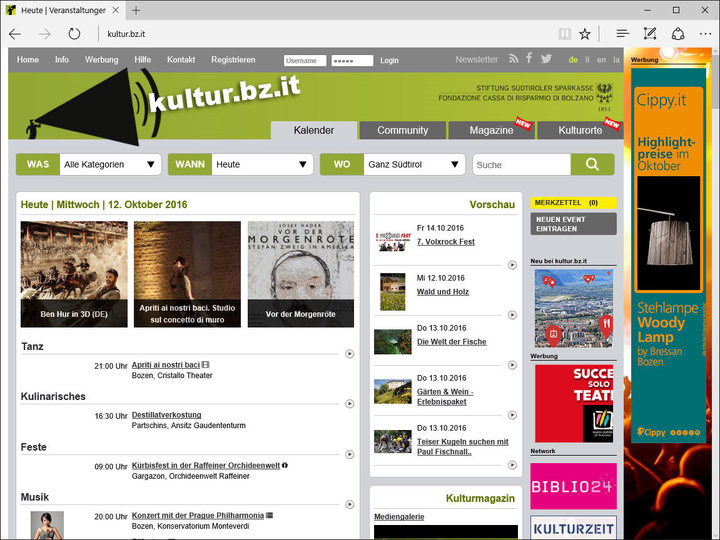
Task: Open Hilfe in top navigation
Action: click(142, 60)
